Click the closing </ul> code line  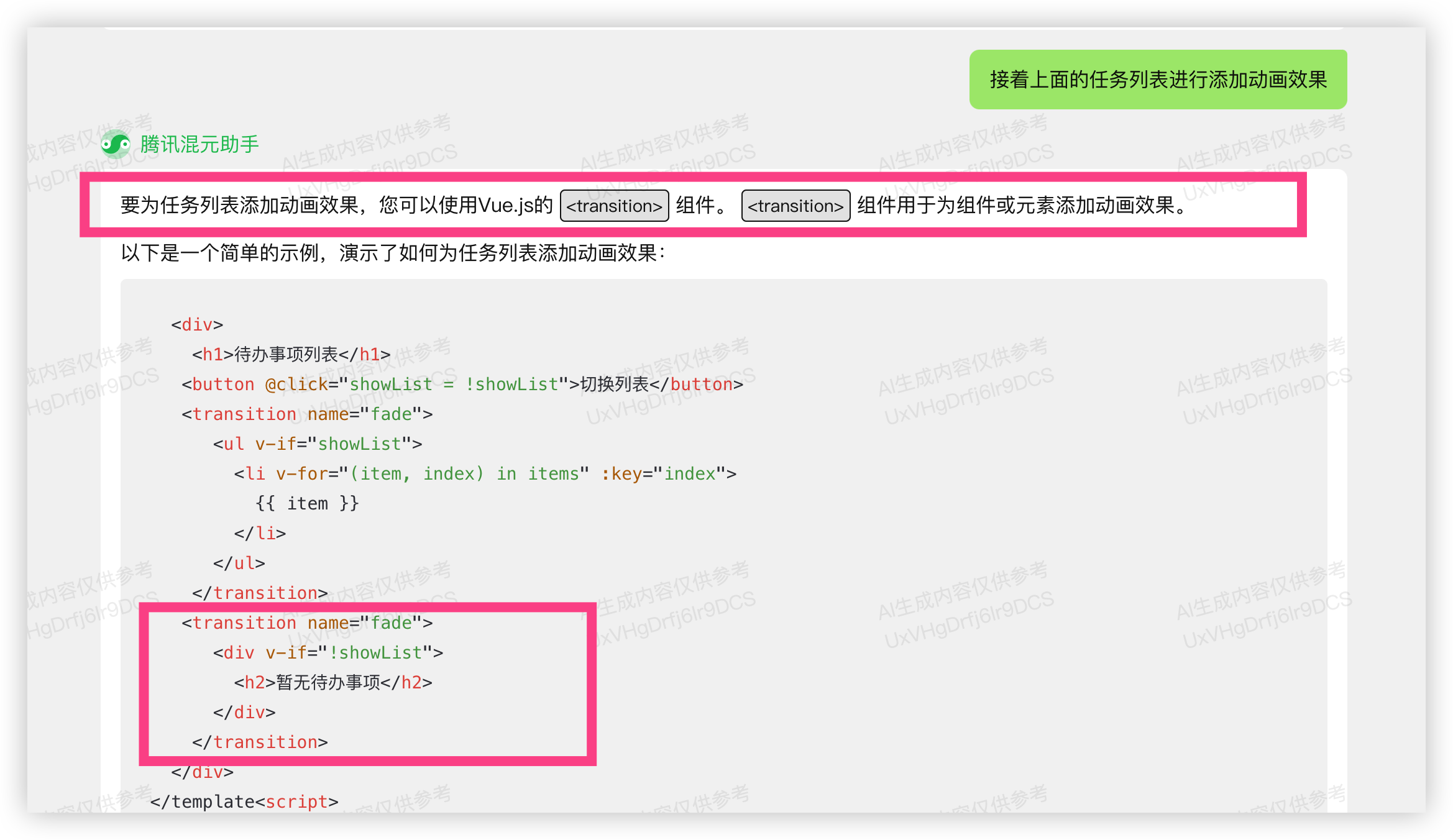(x=239, y=563)
